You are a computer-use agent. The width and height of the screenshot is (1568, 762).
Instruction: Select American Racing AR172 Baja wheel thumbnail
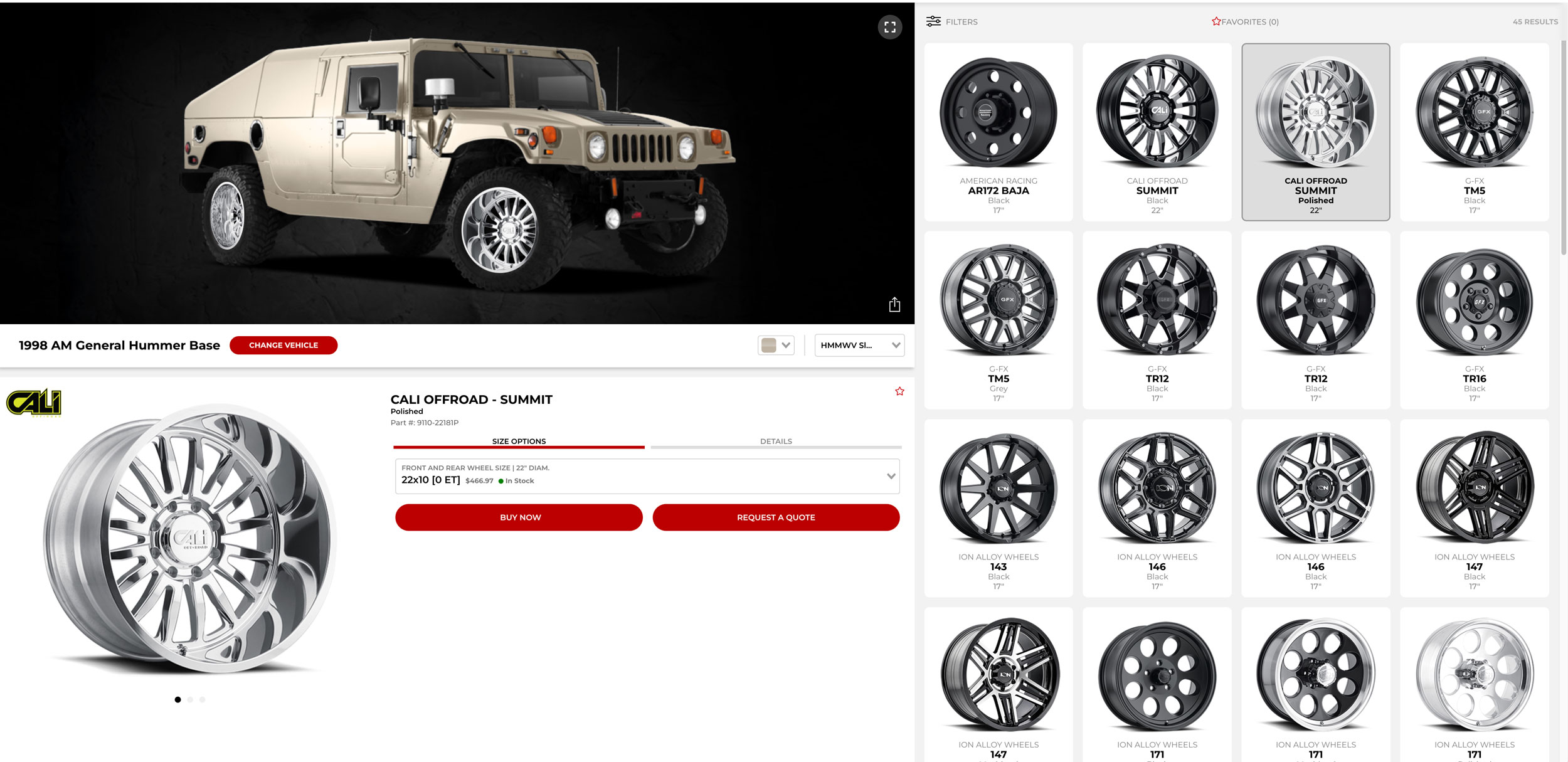tap(999, 132)
